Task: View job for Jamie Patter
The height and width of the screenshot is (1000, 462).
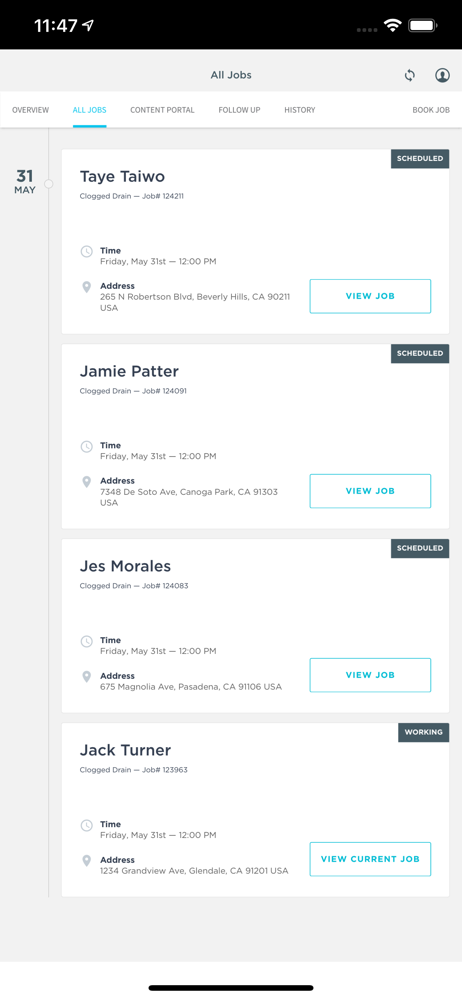Action: point(370,491)
